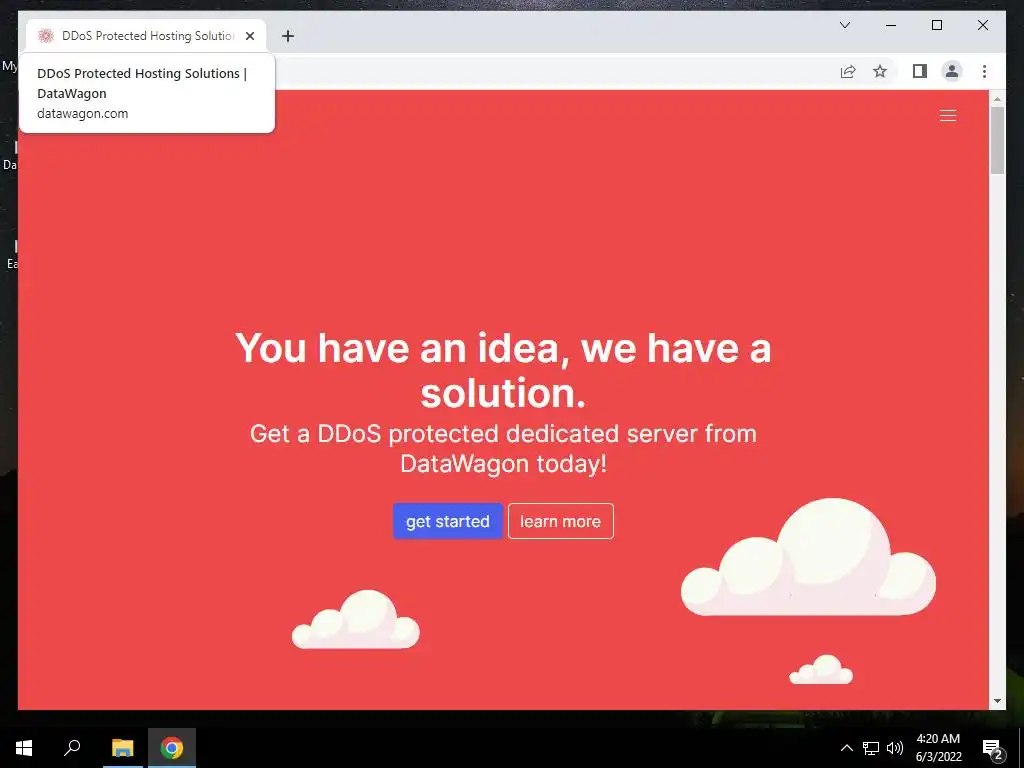
Task: Bookmark this page with the star icon
Action: (880, 71)
